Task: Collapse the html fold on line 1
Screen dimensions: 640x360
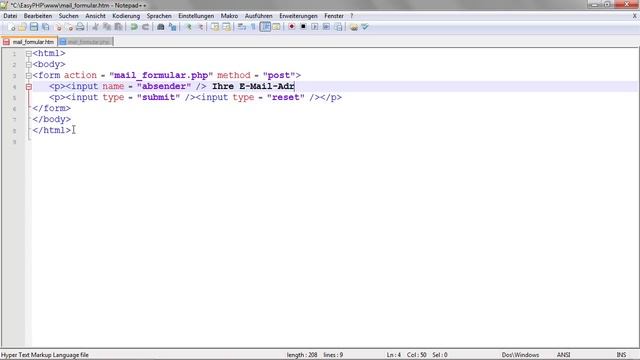Action: [x=29, y=53]
